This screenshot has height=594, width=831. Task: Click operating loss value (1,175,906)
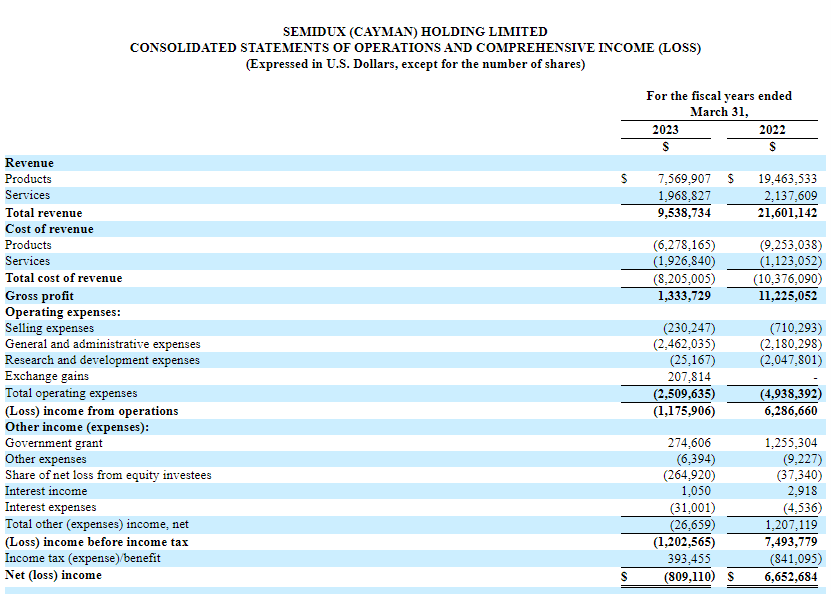coord(684,411)
